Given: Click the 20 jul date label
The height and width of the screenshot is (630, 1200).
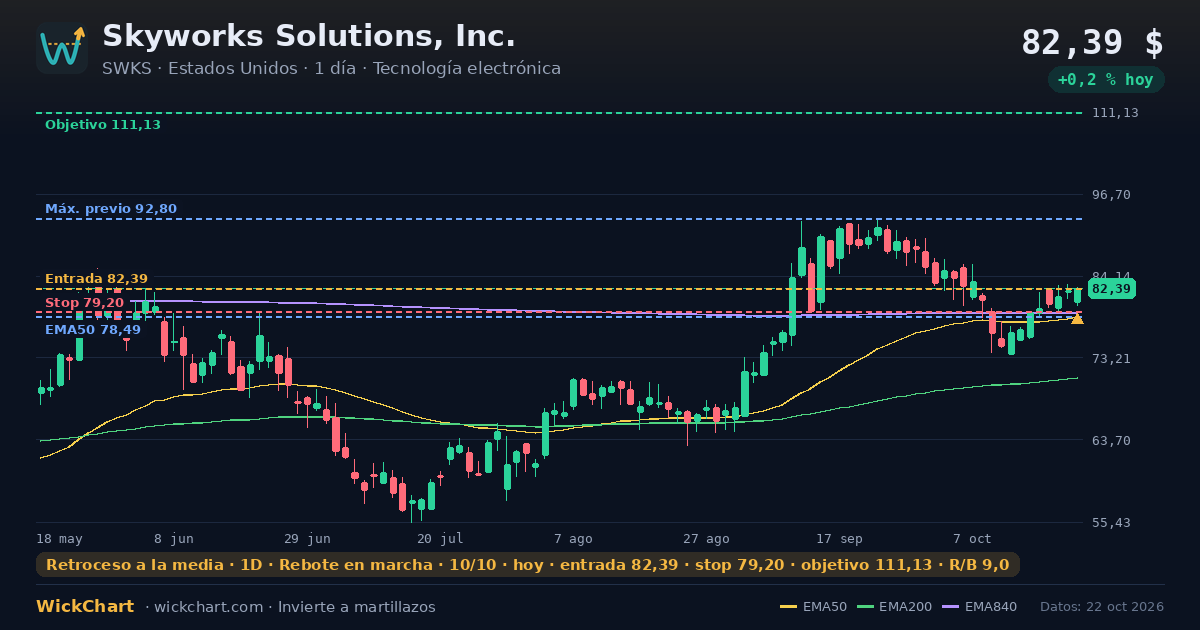Looking at the screenshot, I should [x=440, y=538].
